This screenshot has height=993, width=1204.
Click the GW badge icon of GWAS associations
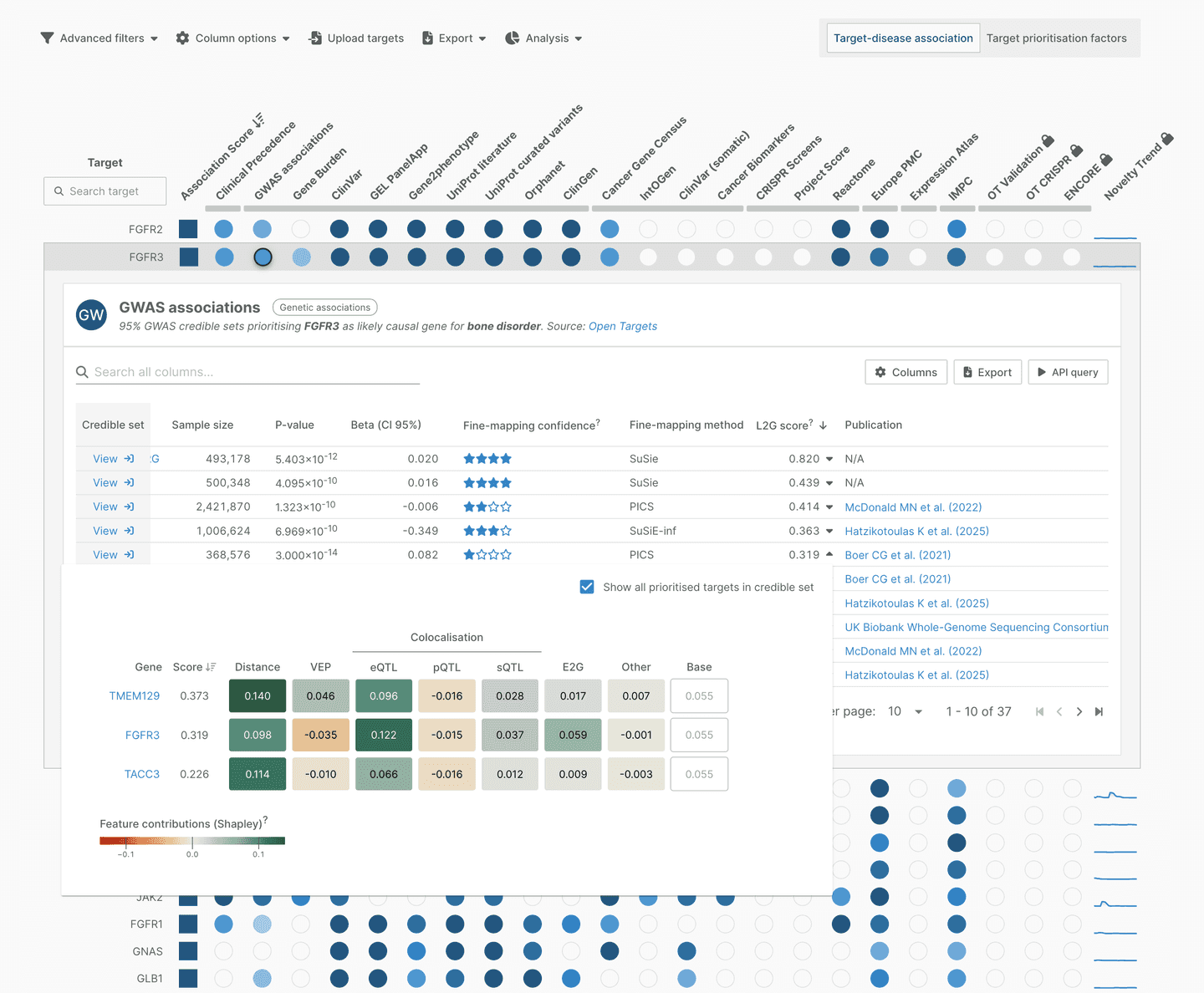(91, 315)
